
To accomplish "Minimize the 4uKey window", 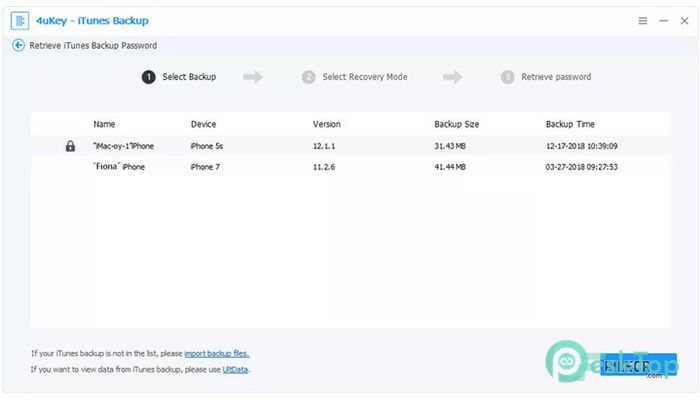I will click(x=663, y=21).
